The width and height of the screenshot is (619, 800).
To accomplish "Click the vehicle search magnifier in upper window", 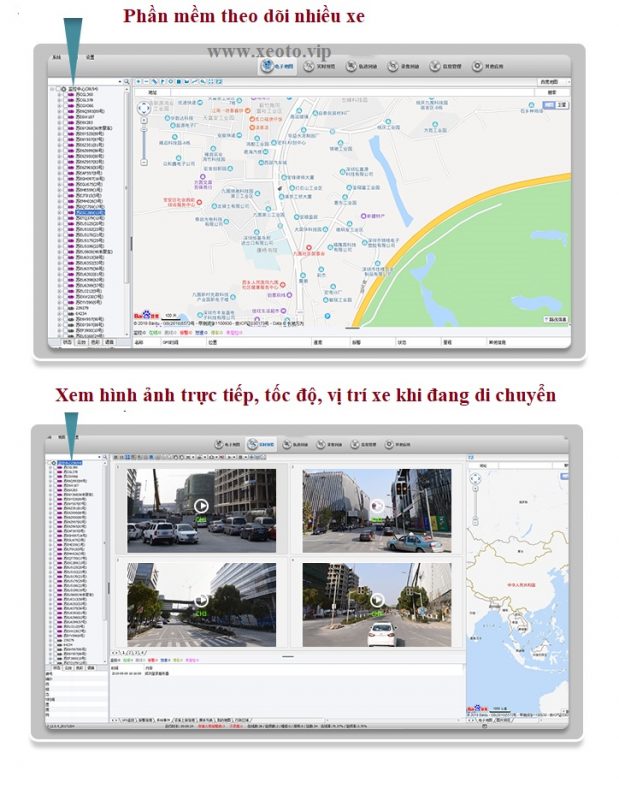I will [127, 82].
